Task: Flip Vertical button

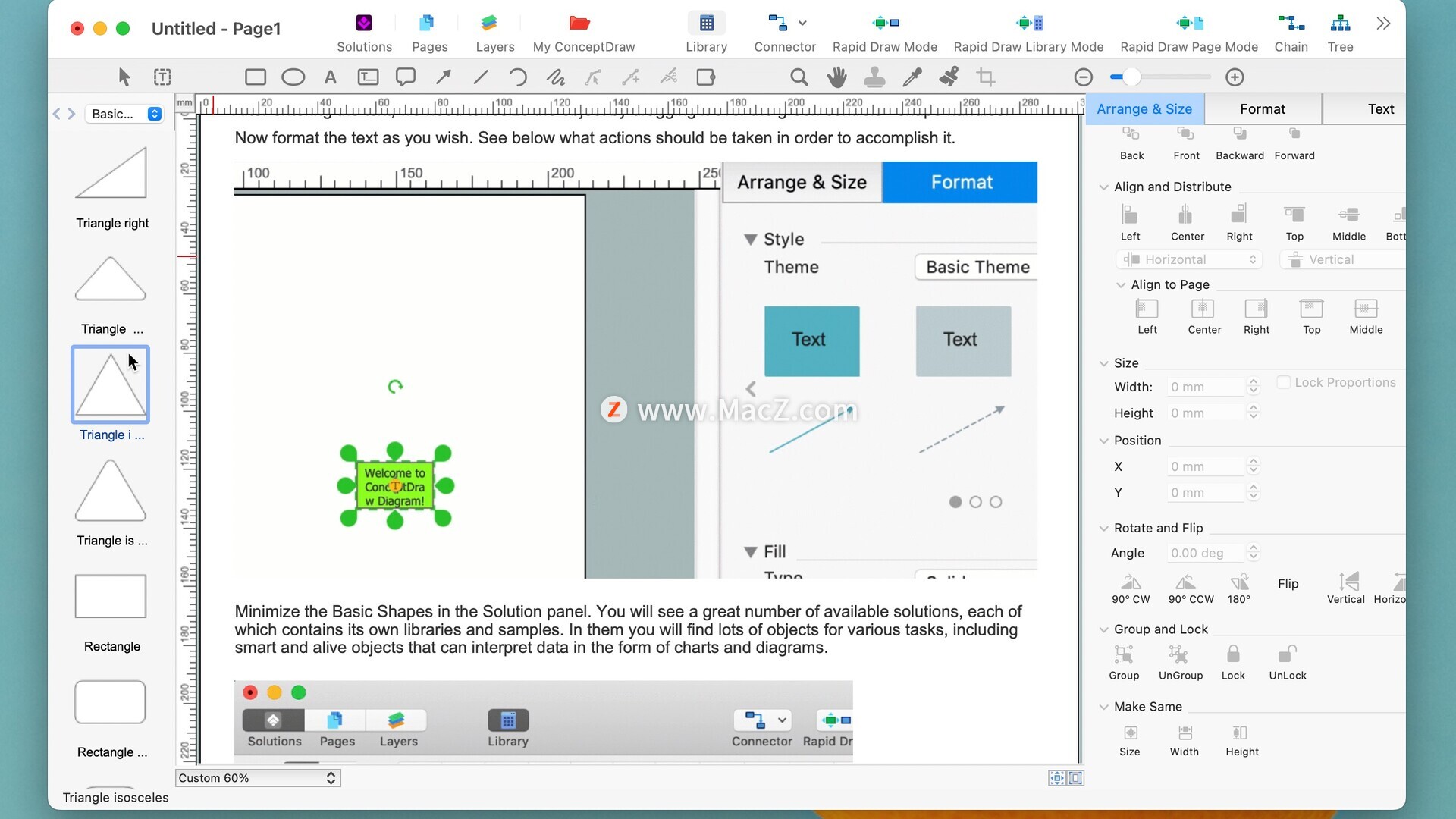Action: pos(1346,588)
